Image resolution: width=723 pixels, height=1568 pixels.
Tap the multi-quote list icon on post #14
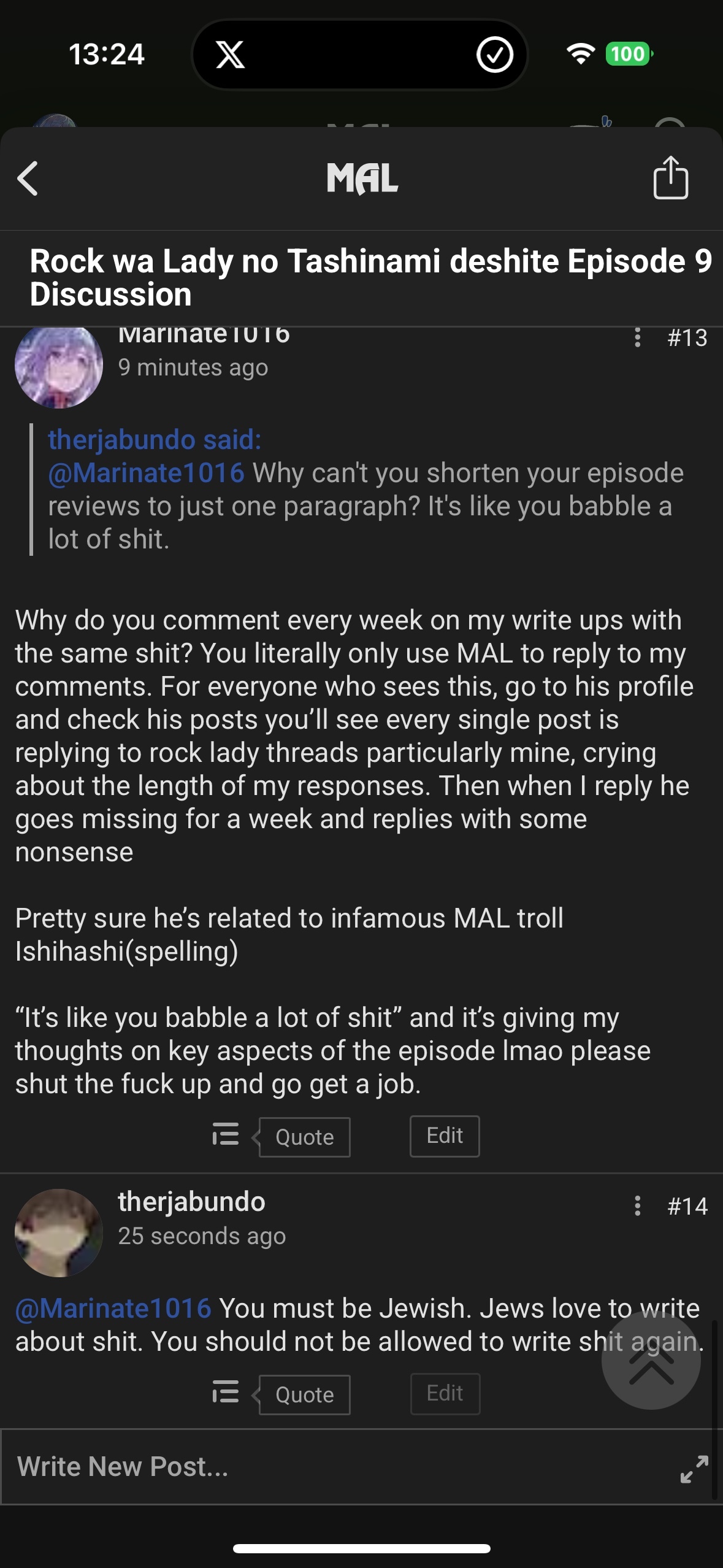pyautogui.click(x=225, y=1391)
